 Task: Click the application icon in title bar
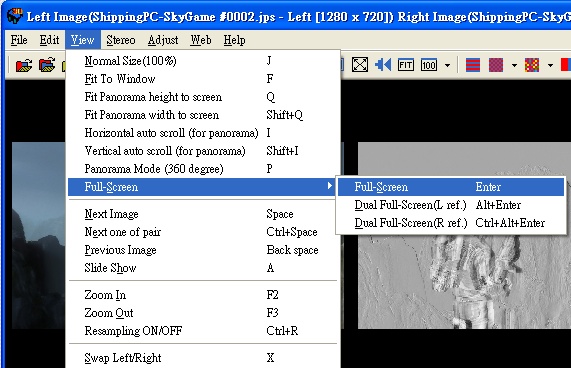[15, 16]
